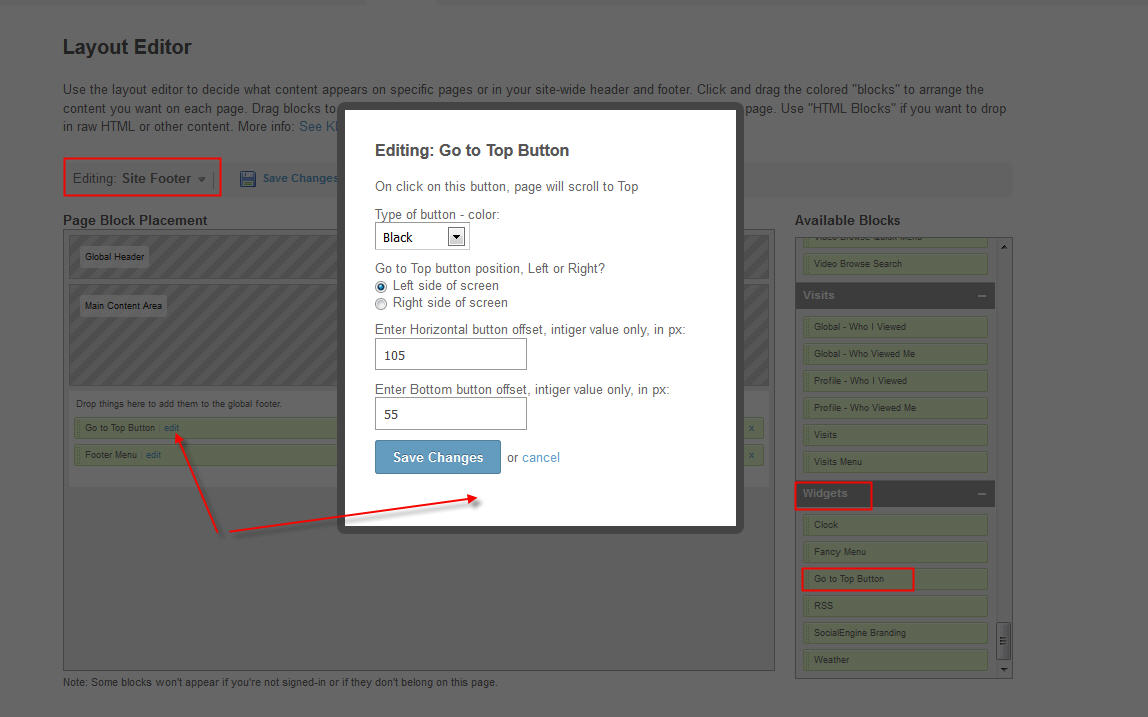The image size is (1148, 717).
Task: Click edit link for Footer Menu block
Action: click(x=153, y=455)
